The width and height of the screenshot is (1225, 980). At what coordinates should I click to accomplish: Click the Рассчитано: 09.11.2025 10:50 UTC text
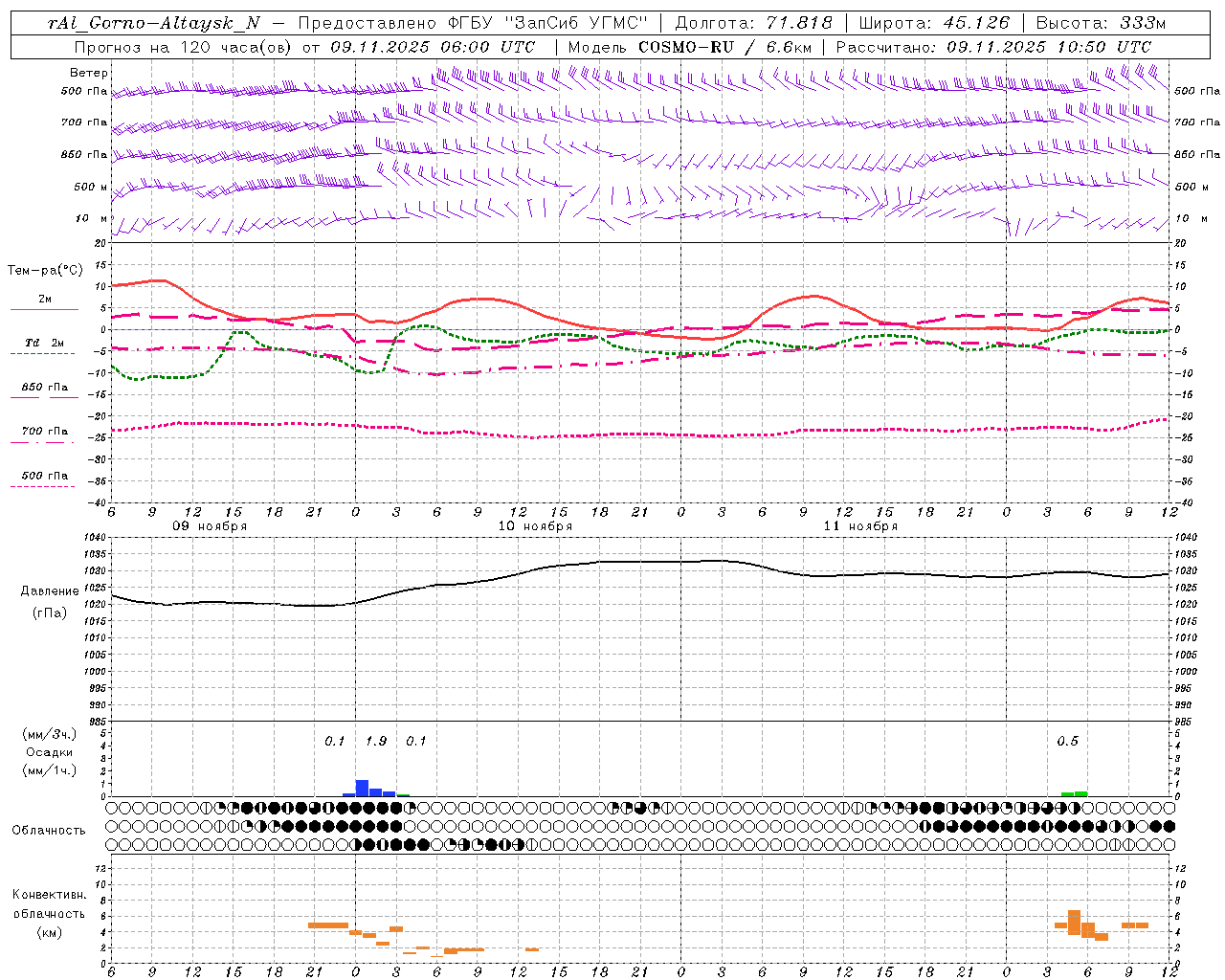(993, 47)
